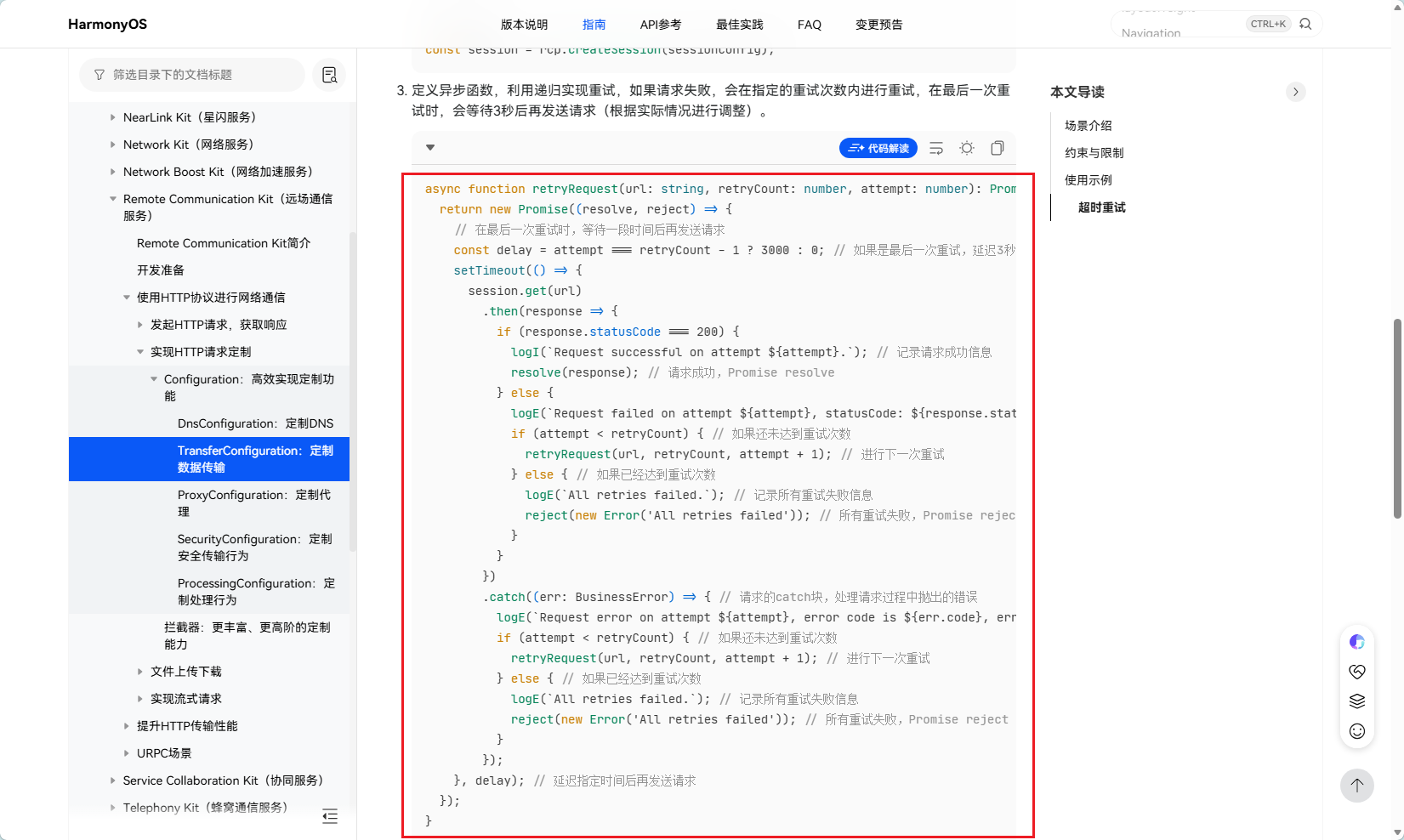Screen dimensions: 1404x840
Task: Click the scrollbar down arrow at bottom right
Action: pyautogui.click(x=1397, y=833)
